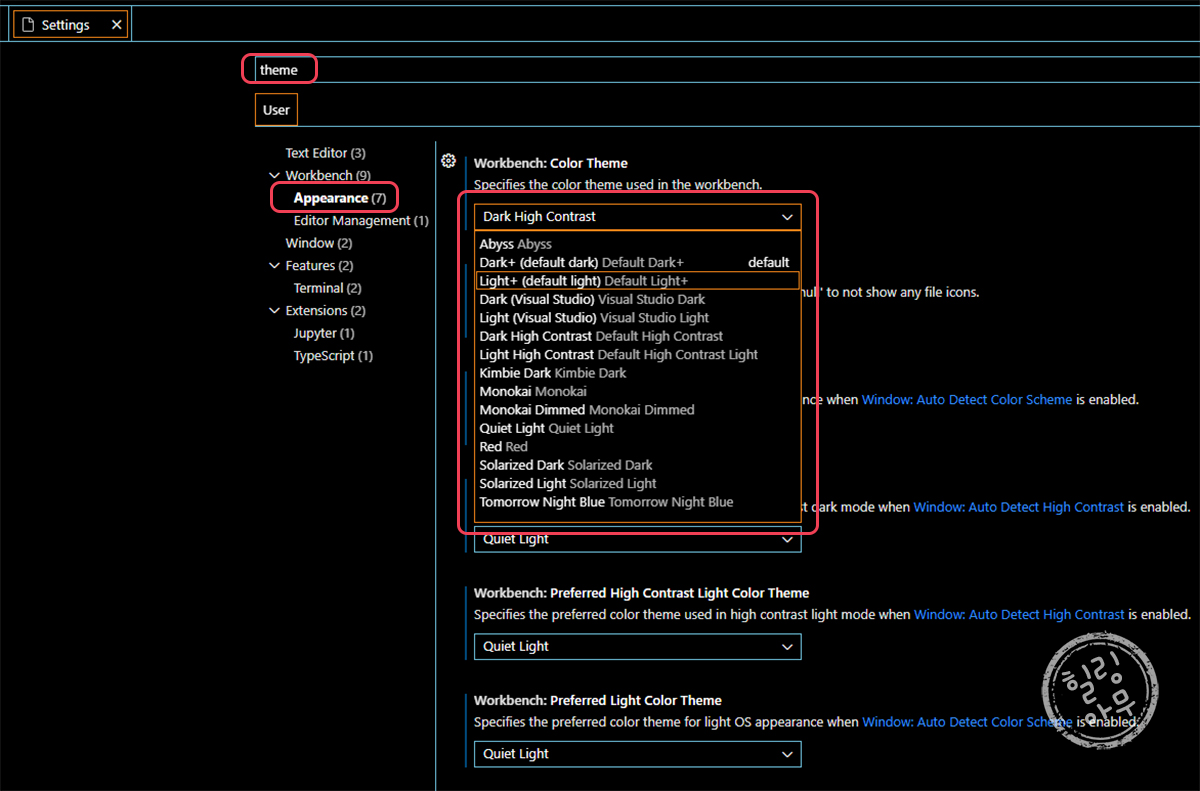
Task: Click Workbench: Preferred Light Color Theme heading
Action: (x=598, y=700)
